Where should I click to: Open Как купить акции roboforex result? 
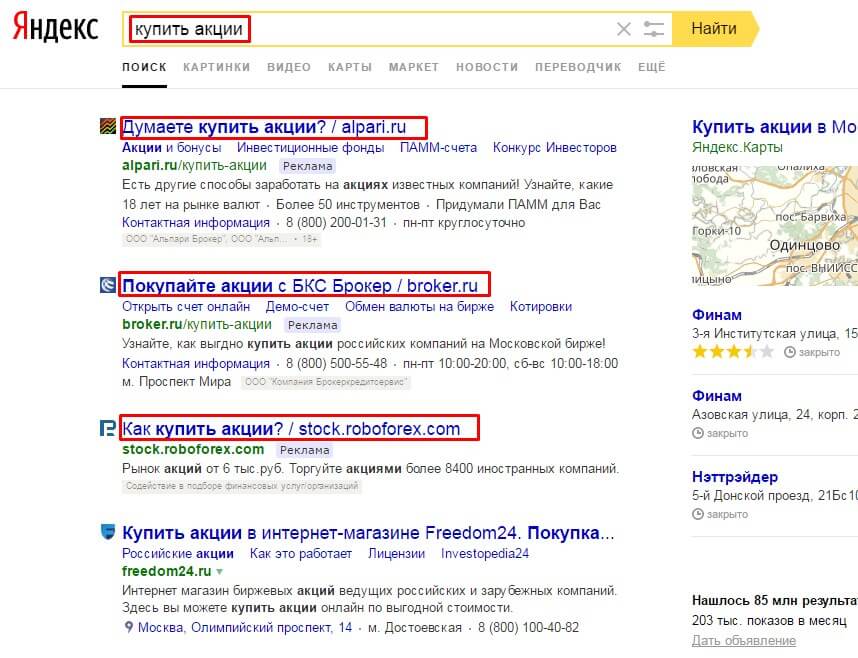(291, 429)
